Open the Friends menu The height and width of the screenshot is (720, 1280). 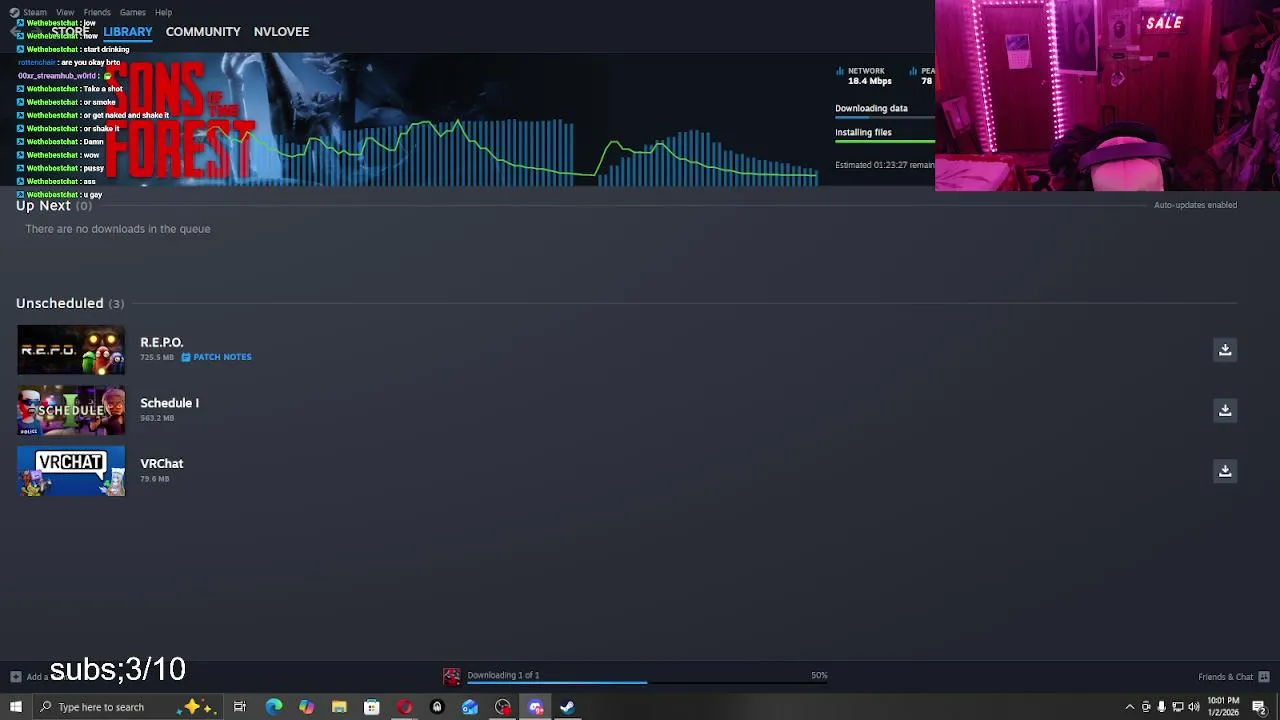click(x=97, y=12)
